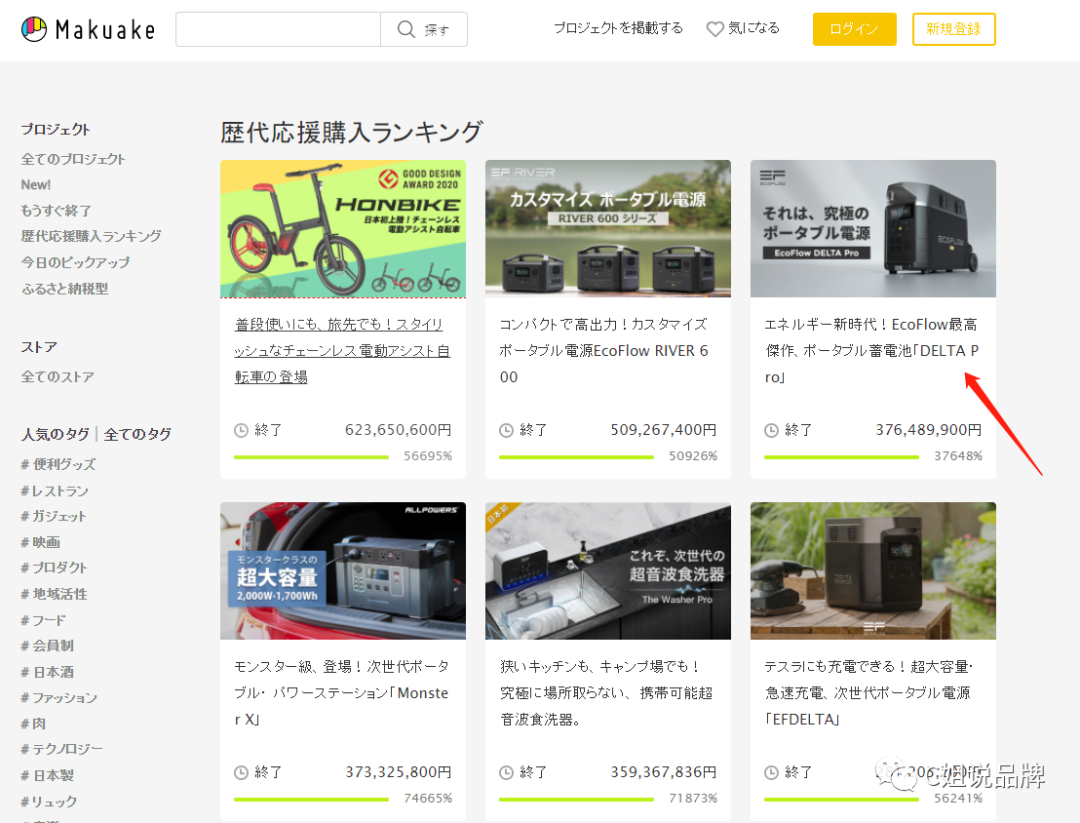1080x823 pixels.
Task: Click the search magnifier icon
Action: (x=406, y=29)
